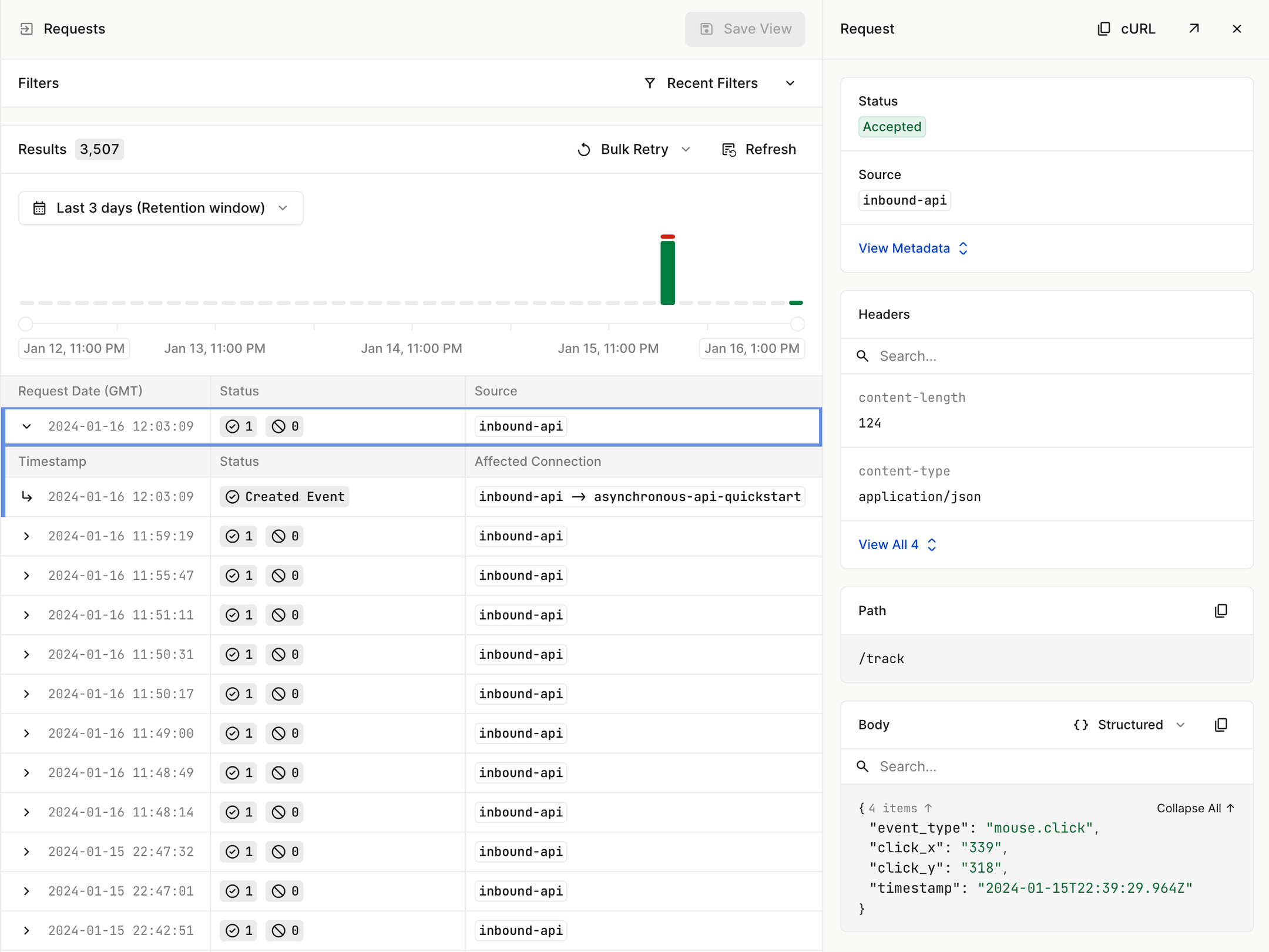The image size is (1269, 952).
Task: Copy the request as cURL
Action: click(1125, 28)
